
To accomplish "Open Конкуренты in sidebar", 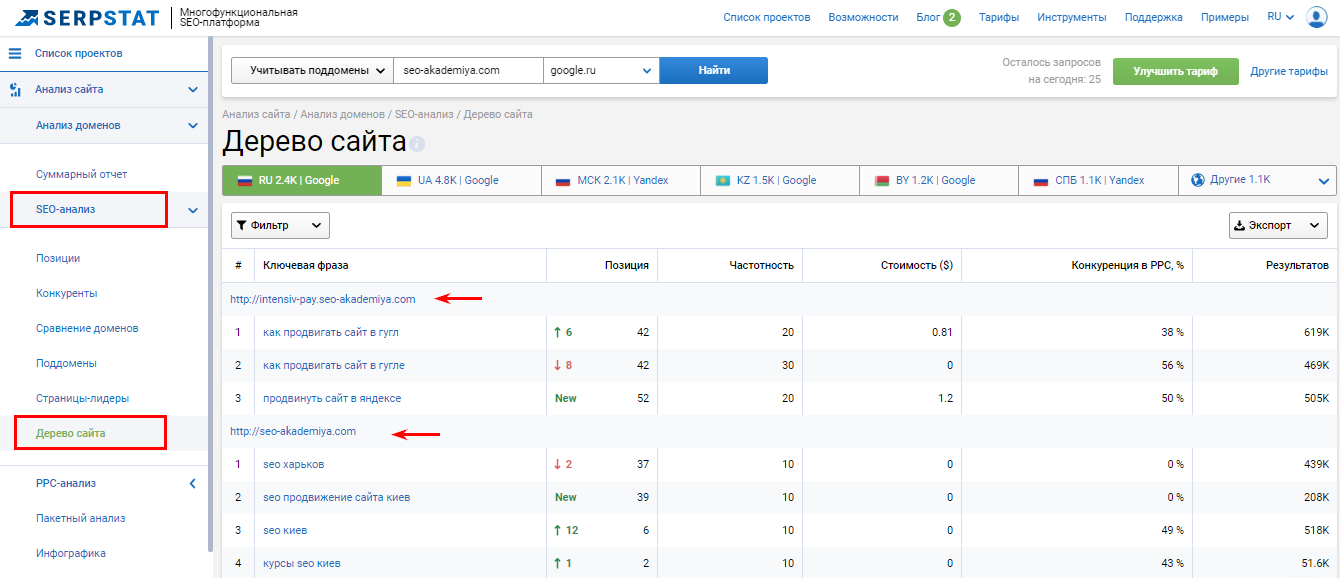I will point(66,293).
